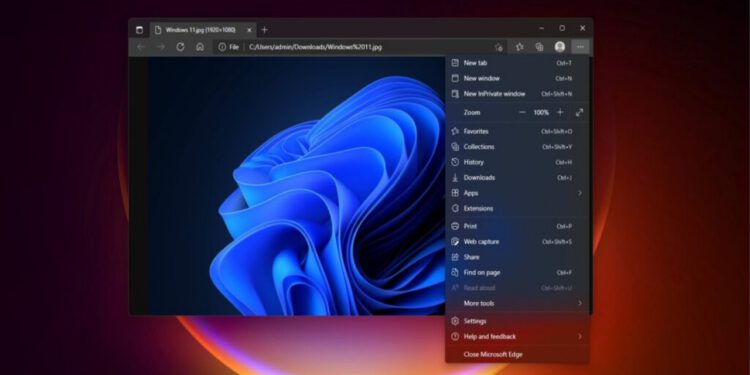Decrease zoom with the minus button
750x375 pixels.
coord(522,112)
